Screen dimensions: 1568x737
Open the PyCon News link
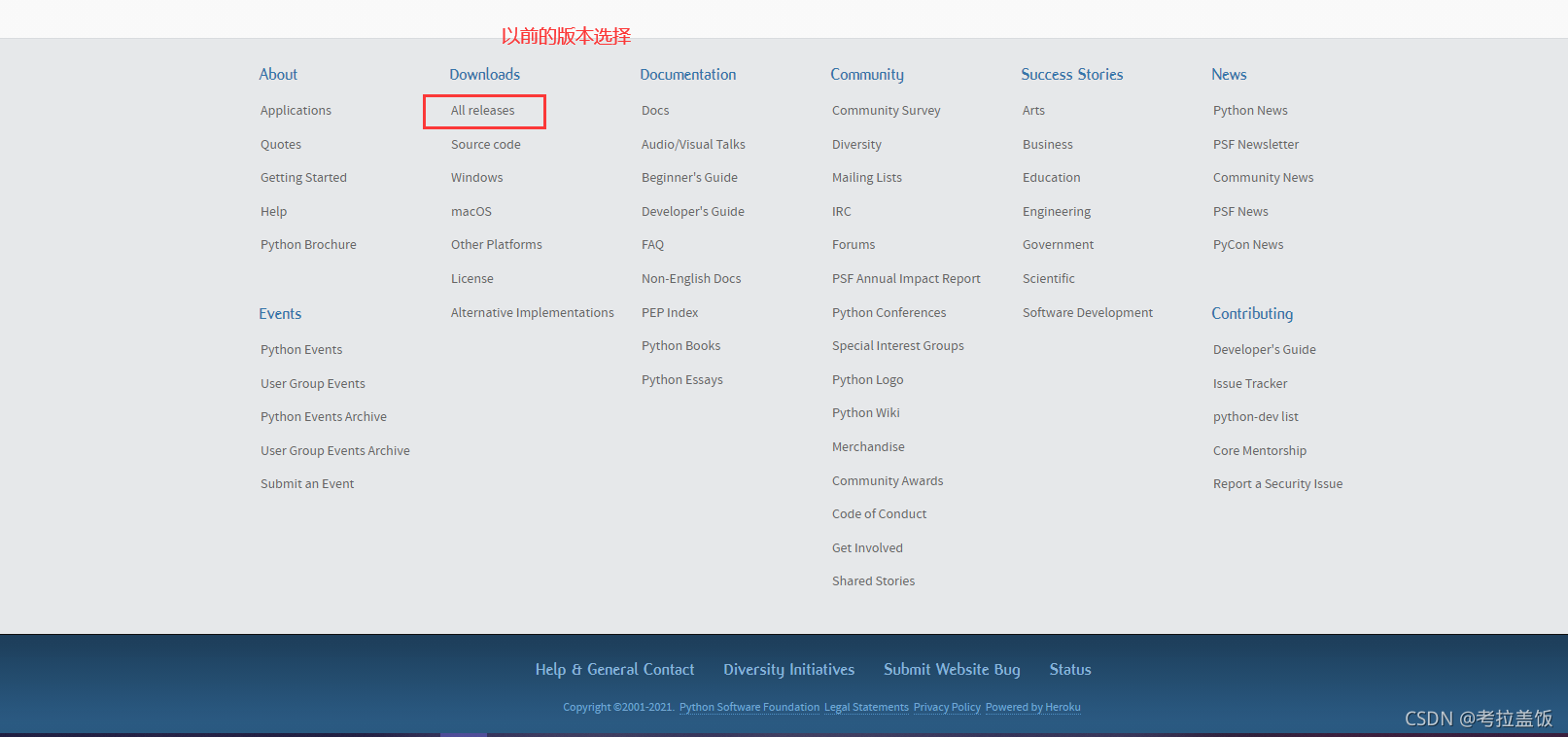click(1248, 245)
